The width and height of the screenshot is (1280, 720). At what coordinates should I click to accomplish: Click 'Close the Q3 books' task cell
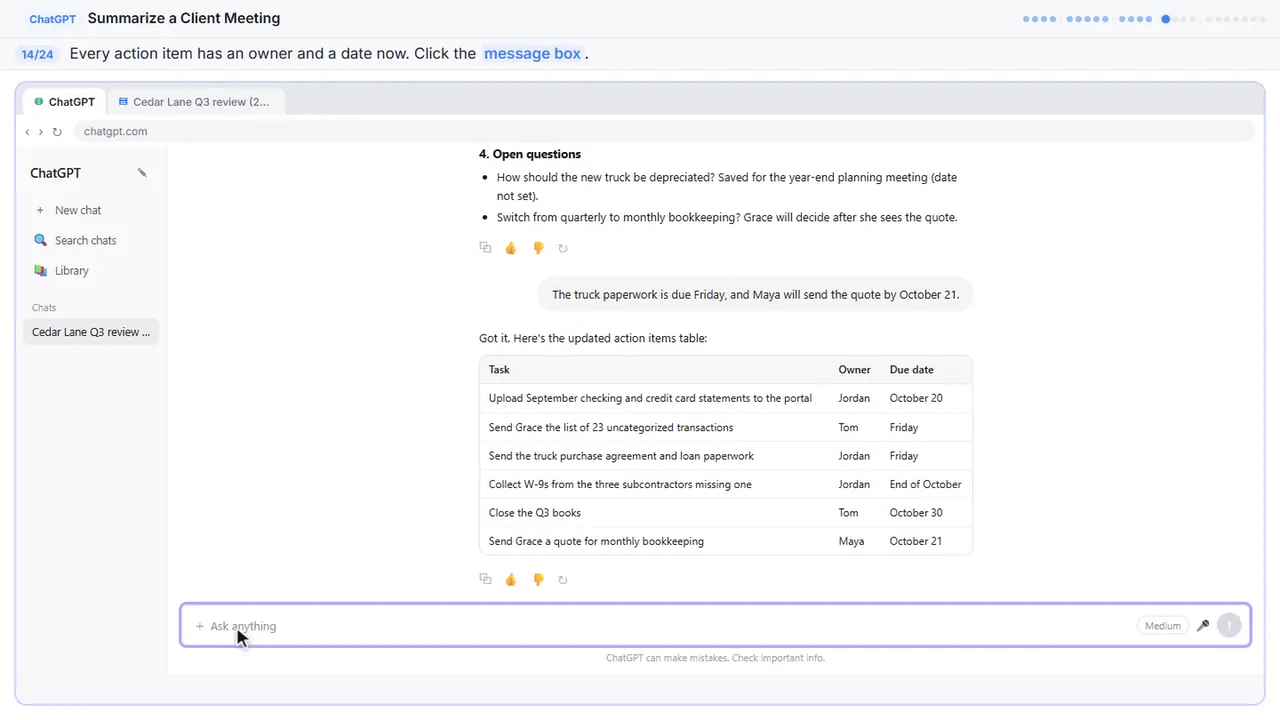tap(535, 513)
